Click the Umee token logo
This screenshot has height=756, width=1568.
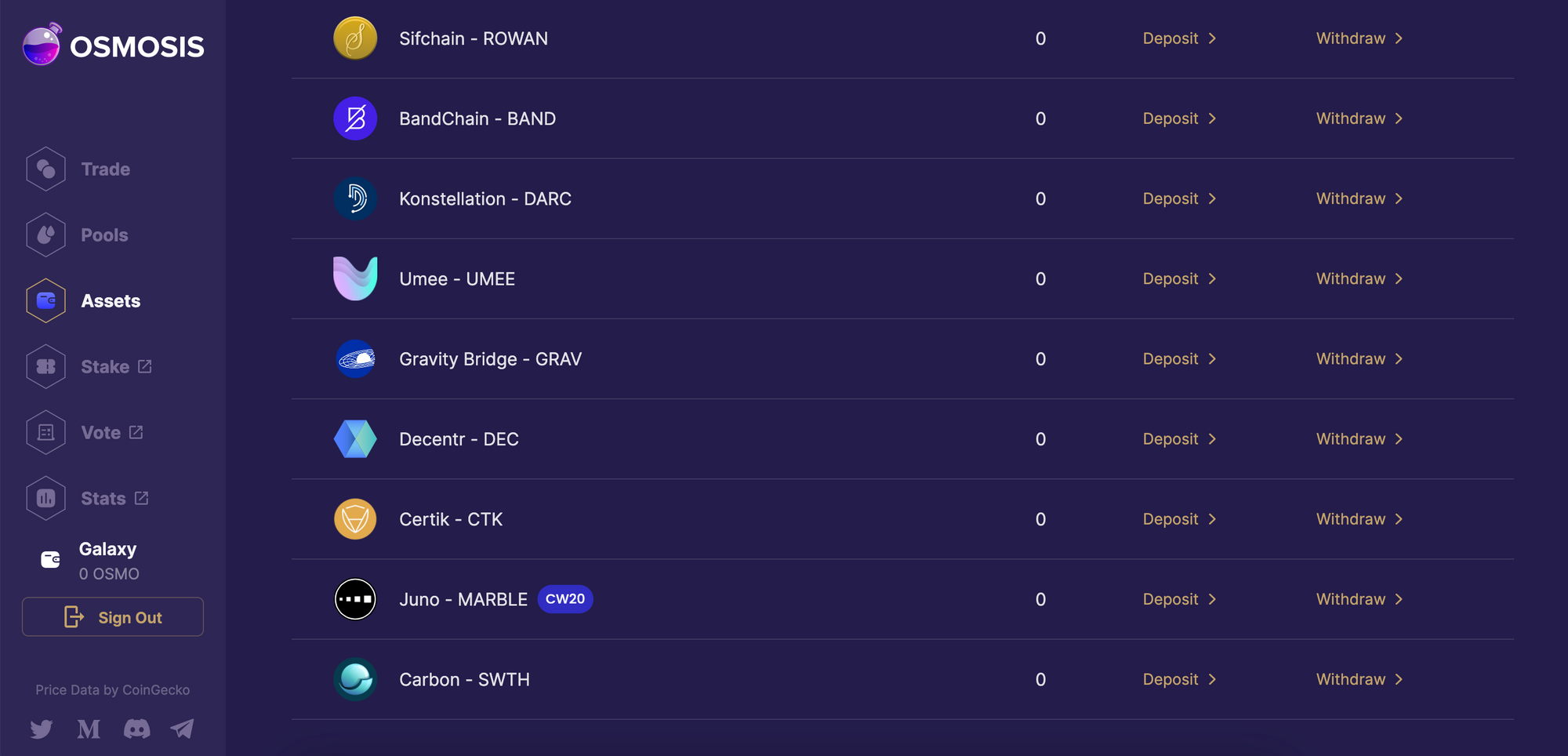click(x=355, y=278)
